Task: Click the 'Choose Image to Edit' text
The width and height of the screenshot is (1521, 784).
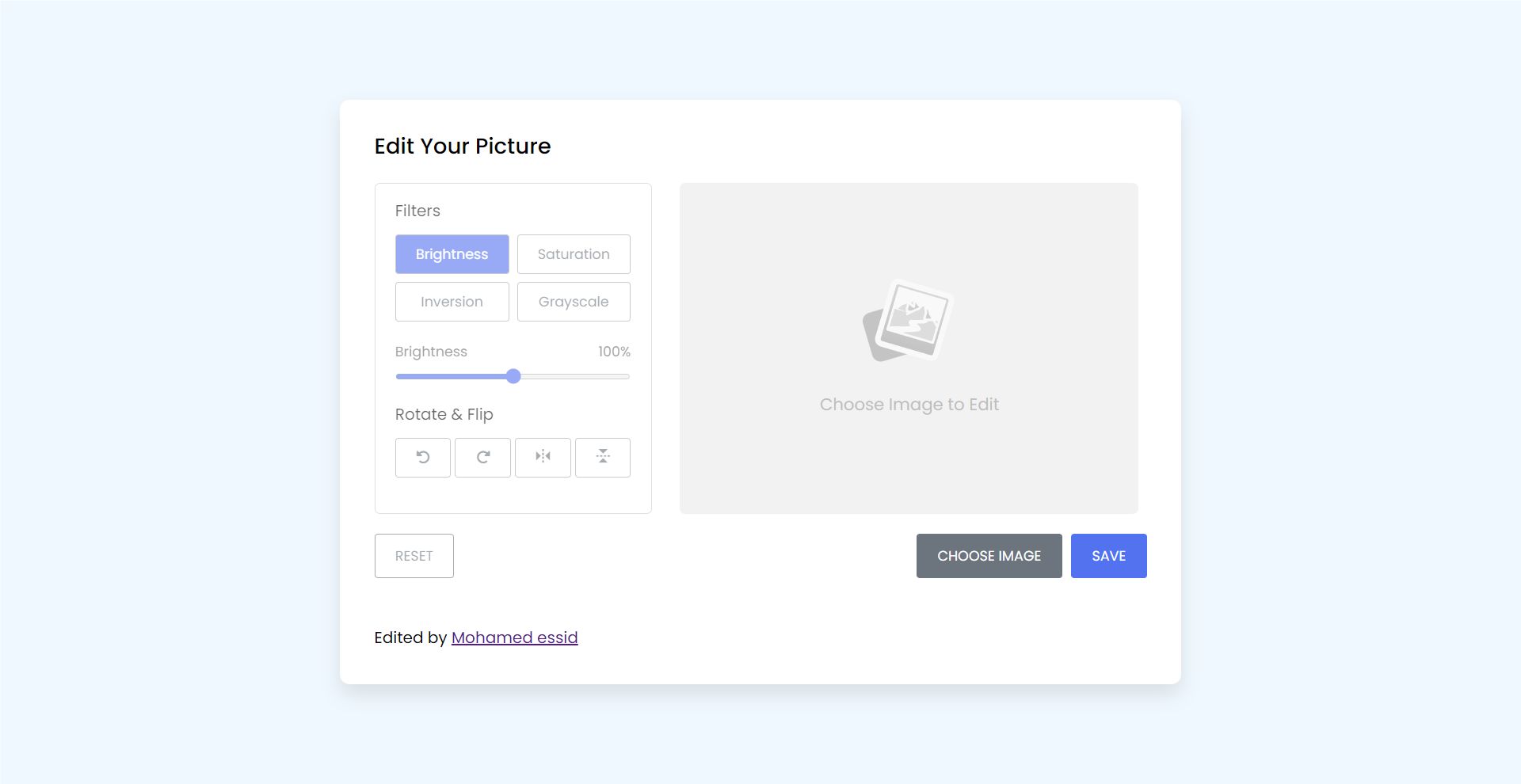Action: (x=909, y=405)
